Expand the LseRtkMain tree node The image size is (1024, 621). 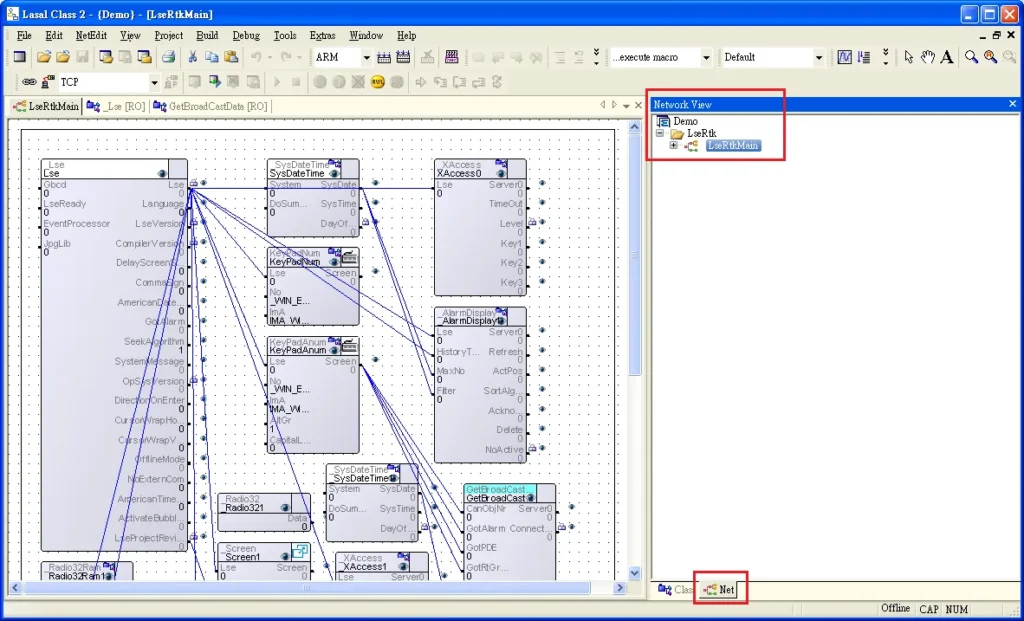tap(673, 146)
